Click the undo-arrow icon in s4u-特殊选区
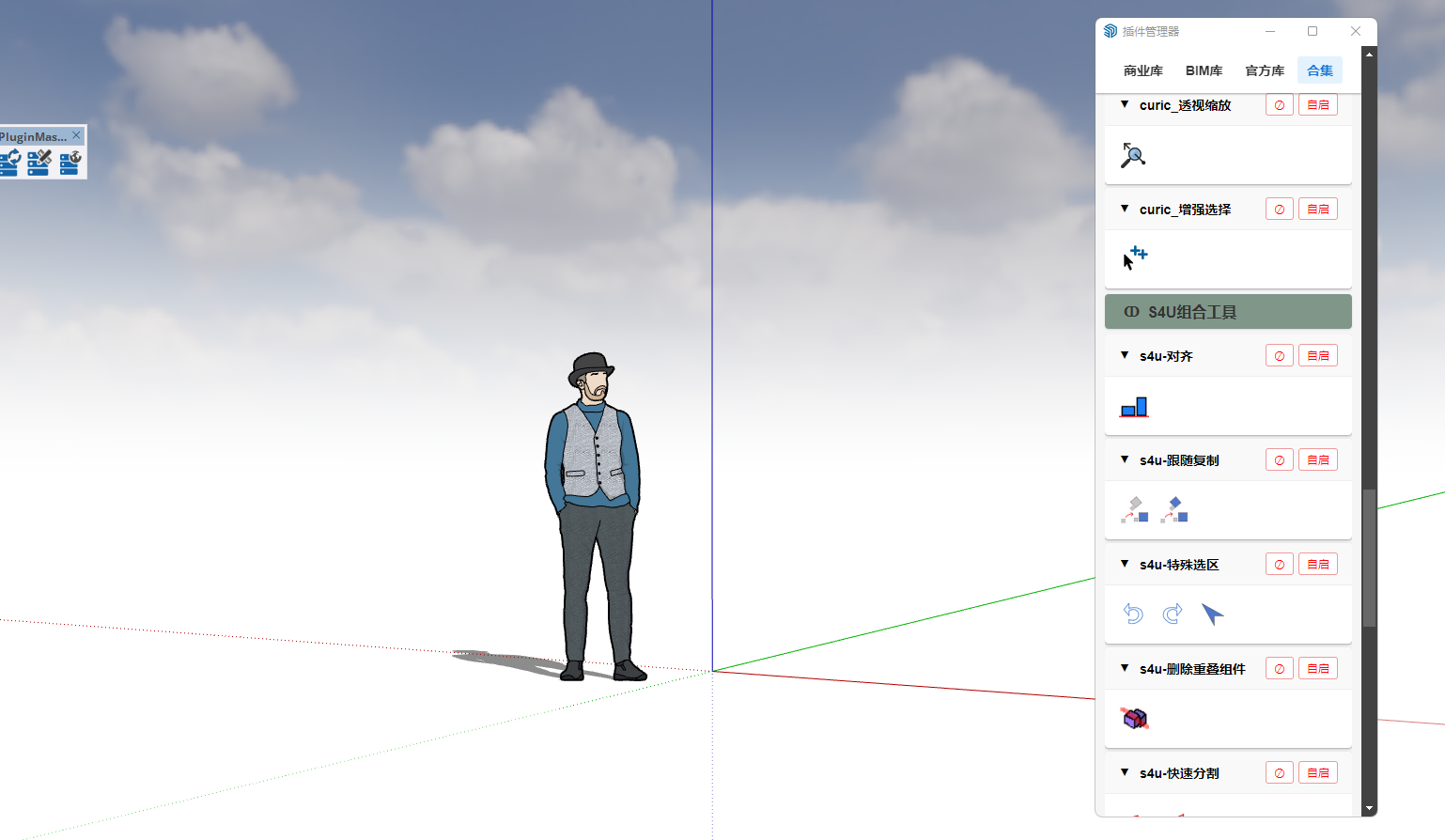 [x=1133, y=614]
